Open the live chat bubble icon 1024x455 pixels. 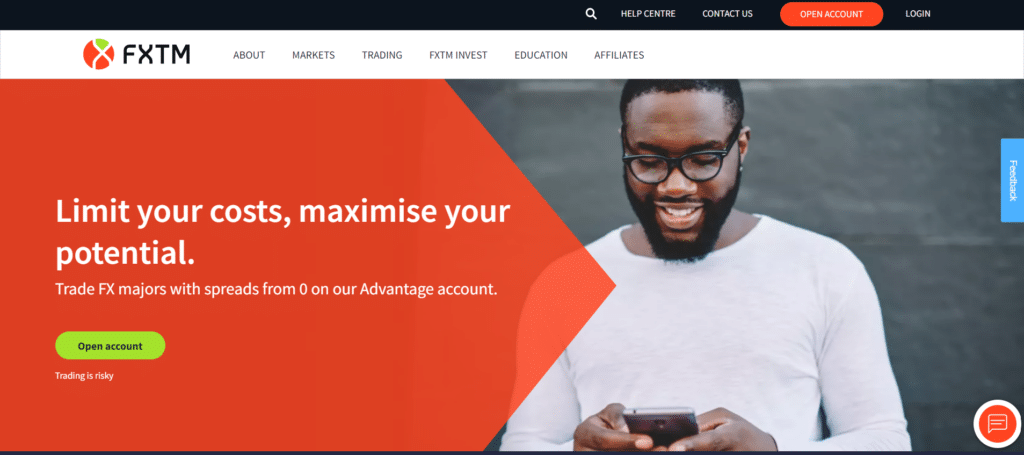click(997, 423)
